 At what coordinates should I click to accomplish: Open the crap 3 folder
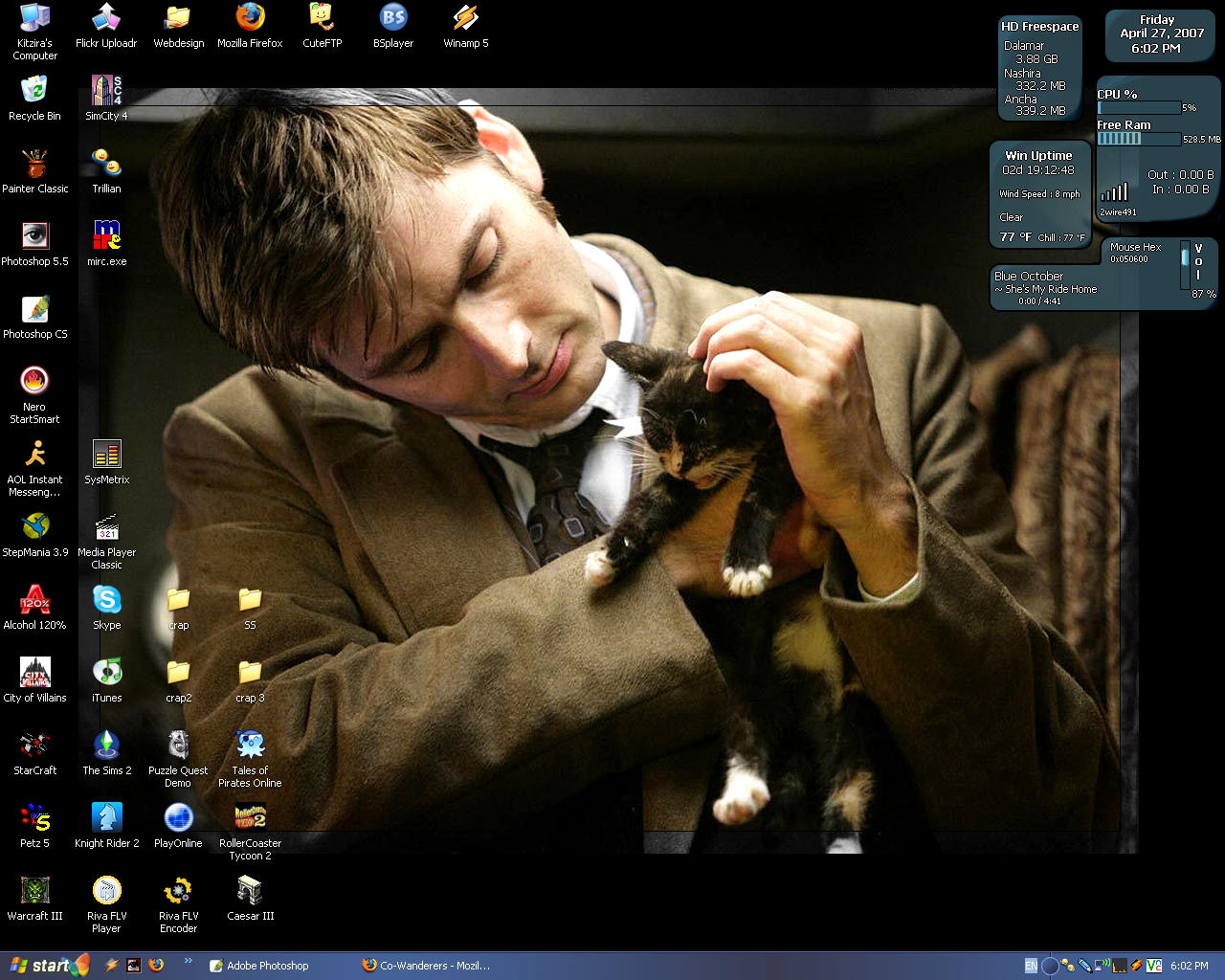click(x=250, y=679)
